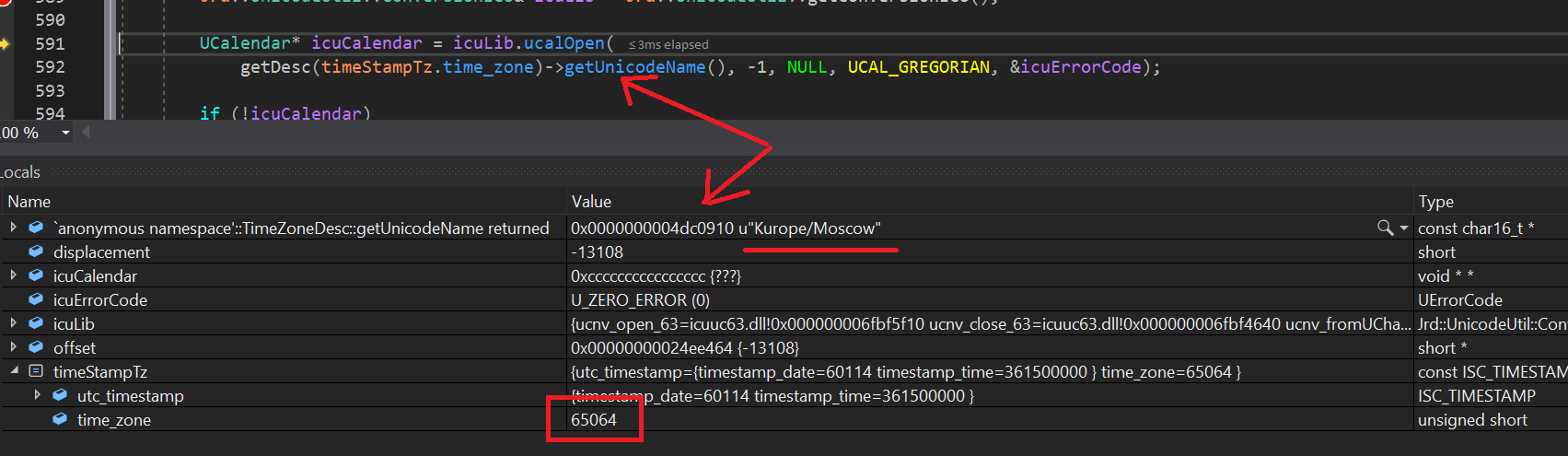Expand the offset variable node
This screenshot has width=1568, height=456.
click(13, 347)
